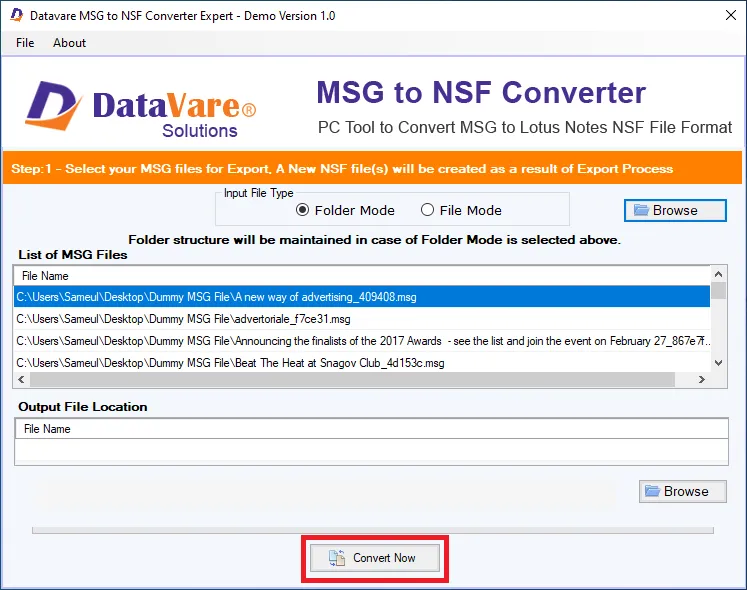747x590 pixels.
Task: Click the vertical scrollbar thumb in MSG list
Action: click(718, 290)
